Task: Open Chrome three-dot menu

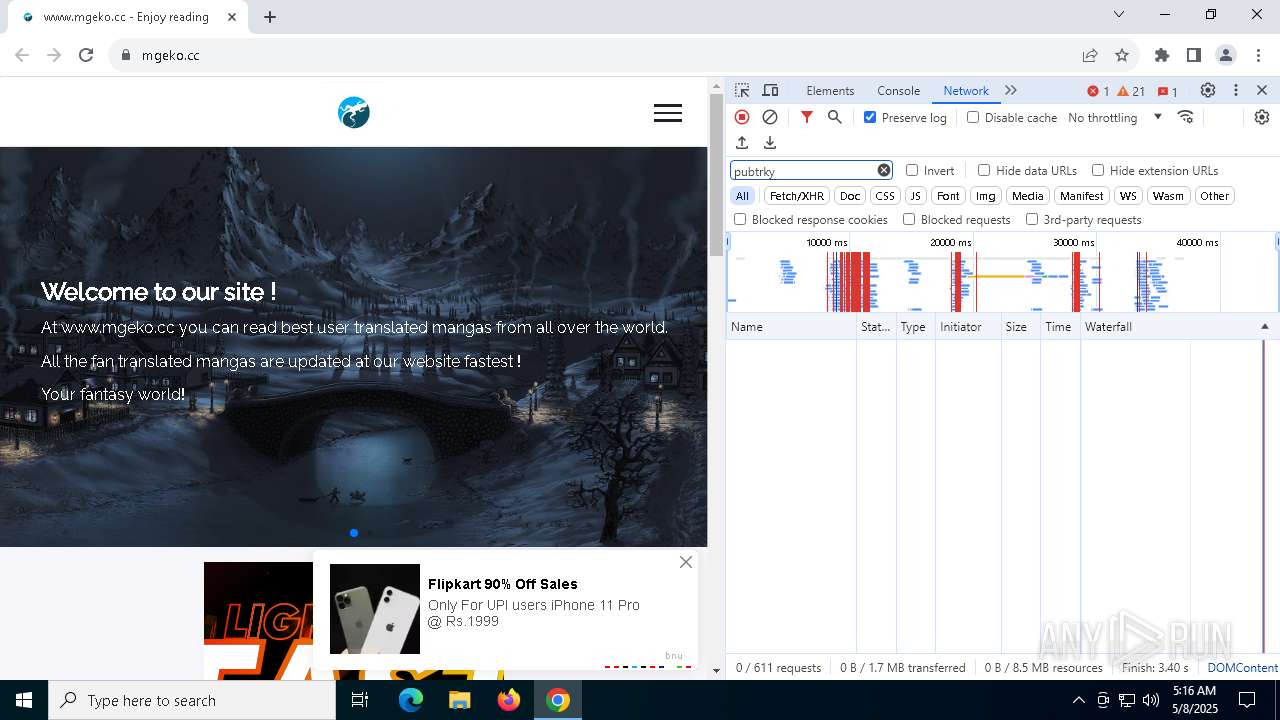Action: pyautogui.click(x=1258, y=55)
